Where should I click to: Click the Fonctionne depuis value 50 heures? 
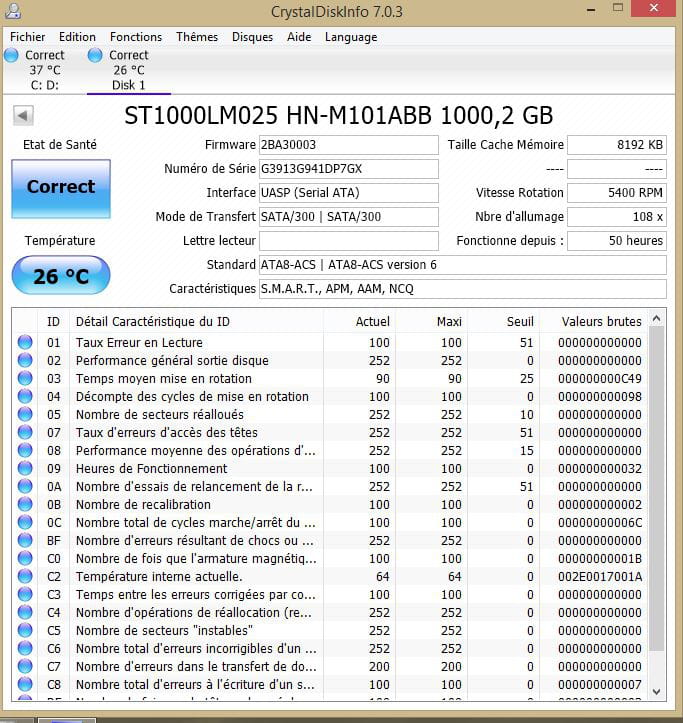(617, 241)
